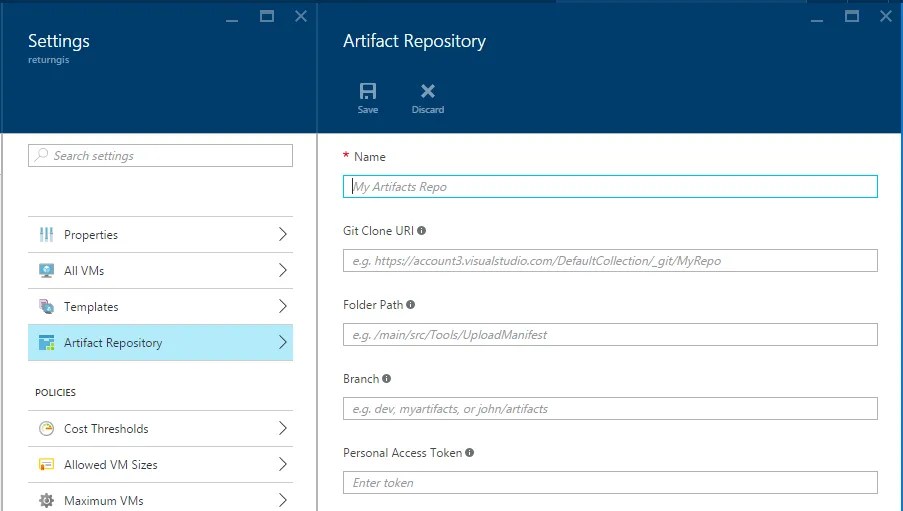
Task: Click info icon next to Folder Path
Action: 410,305
